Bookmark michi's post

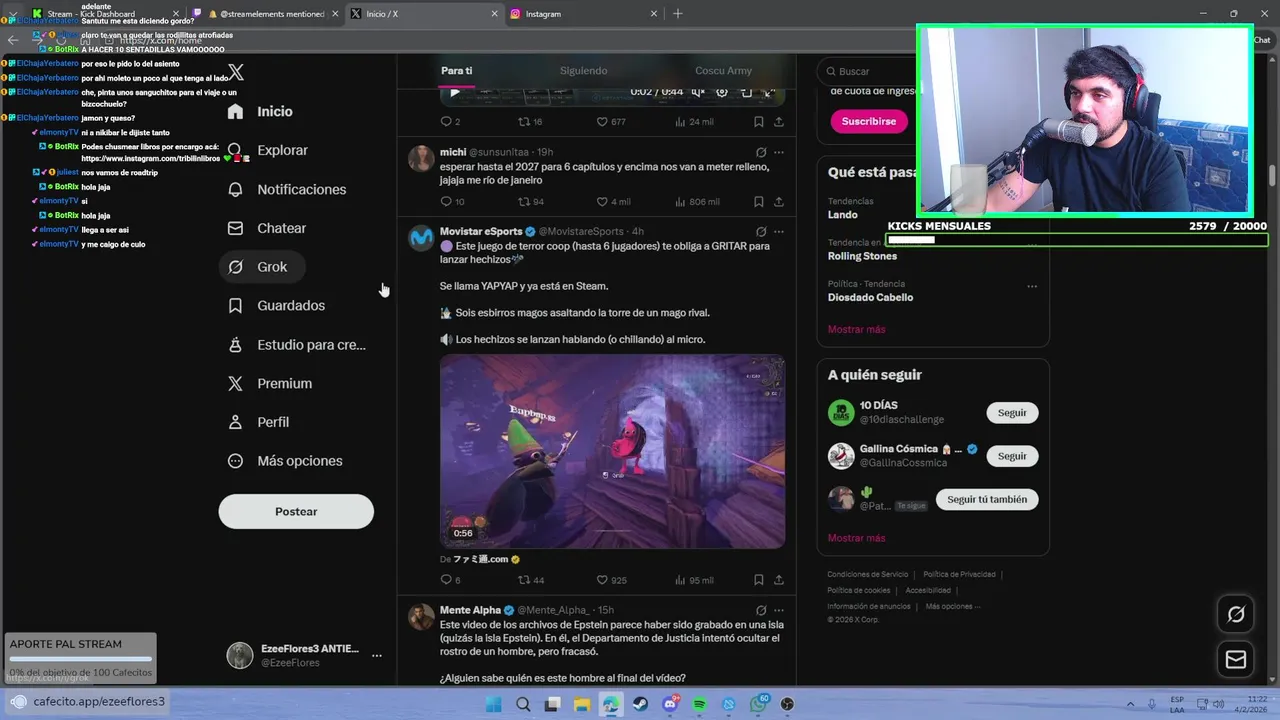758,201
